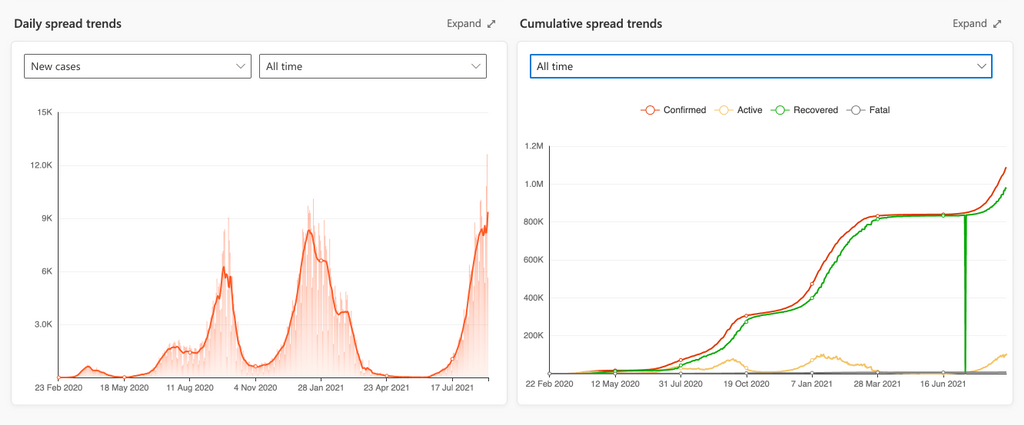The width and height of the screenshot is (1024, 425).
Task: Click the 19 Oct 2020 marker on Confirmed line
Action: (746, 316)
